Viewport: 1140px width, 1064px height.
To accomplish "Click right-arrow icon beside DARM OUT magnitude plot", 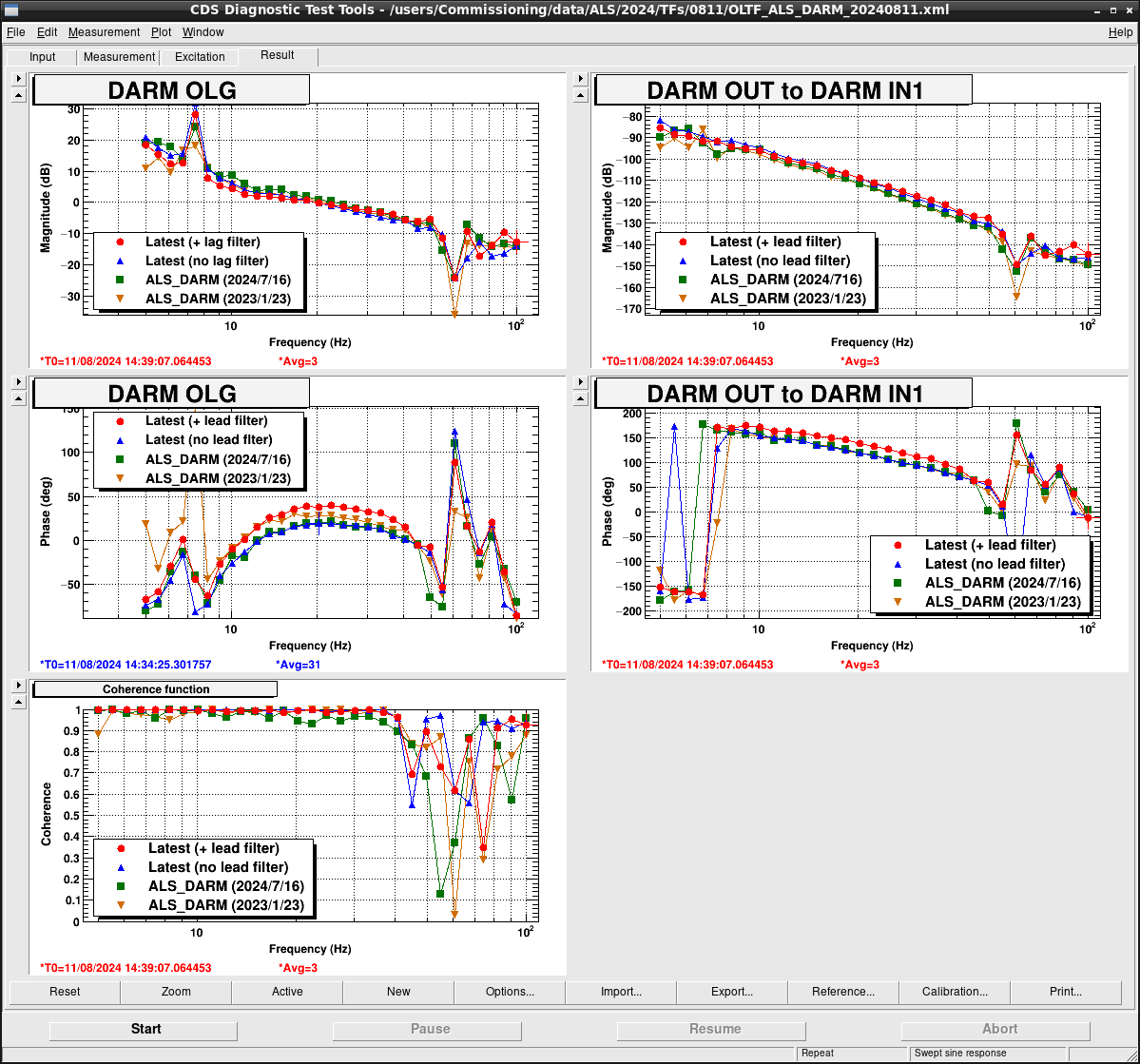I will 579,78.
